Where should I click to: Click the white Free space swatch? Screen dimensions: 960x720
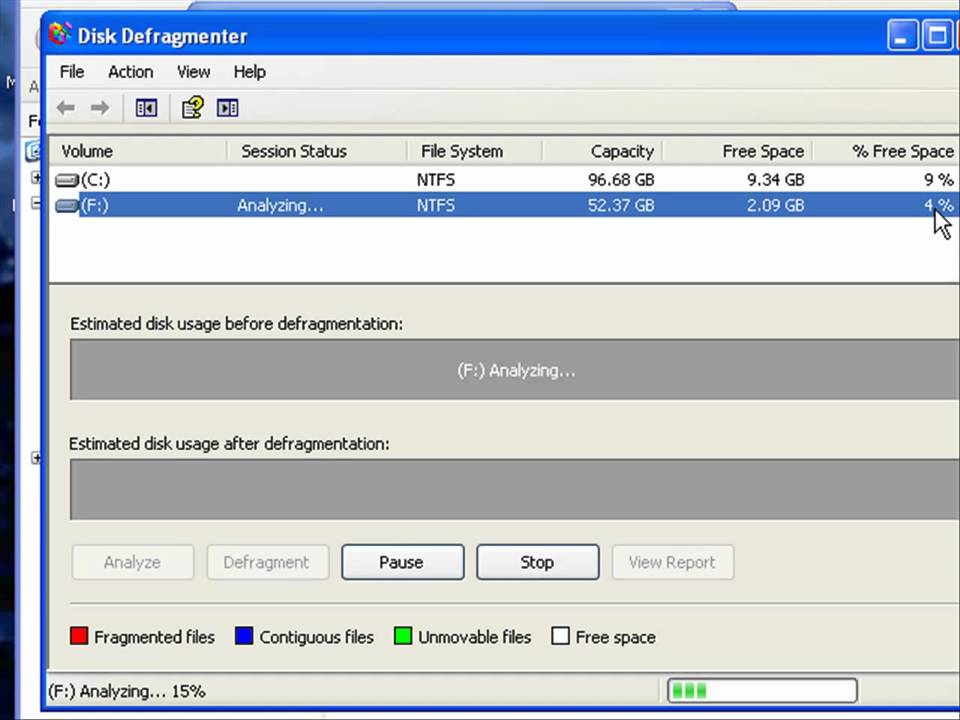[x=560, y=636]
